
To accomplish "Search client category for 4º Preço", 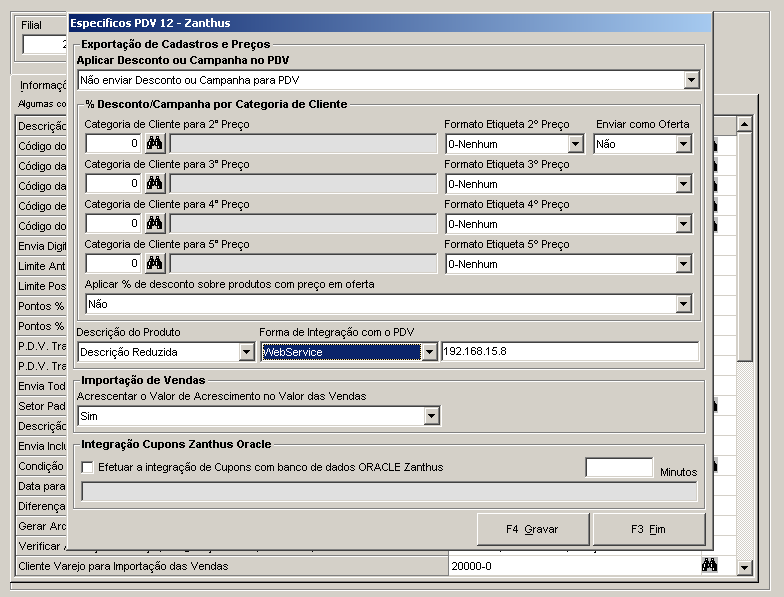I will (x=154, y=224).
